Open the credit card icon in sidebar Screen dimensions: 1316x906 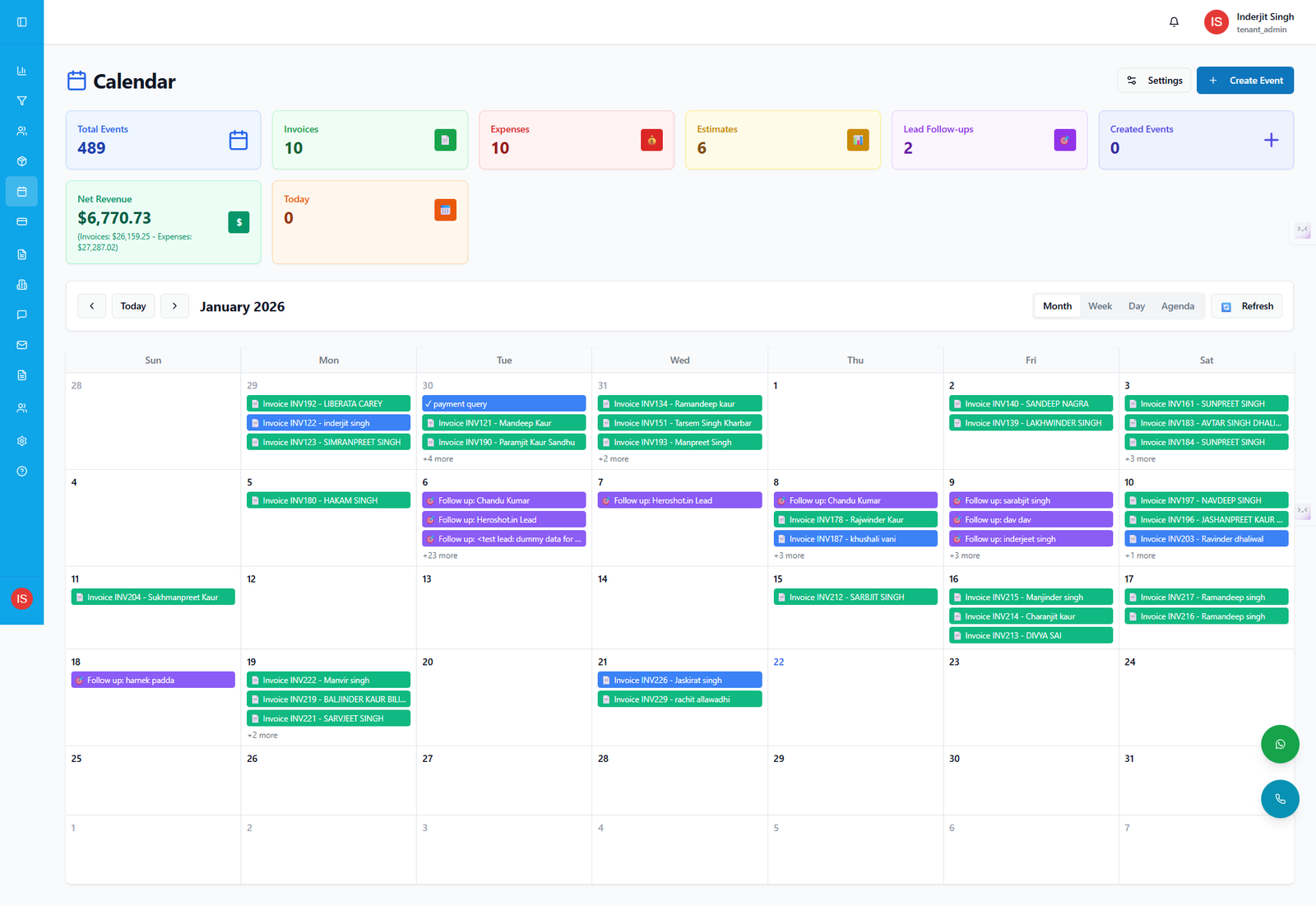22,221
